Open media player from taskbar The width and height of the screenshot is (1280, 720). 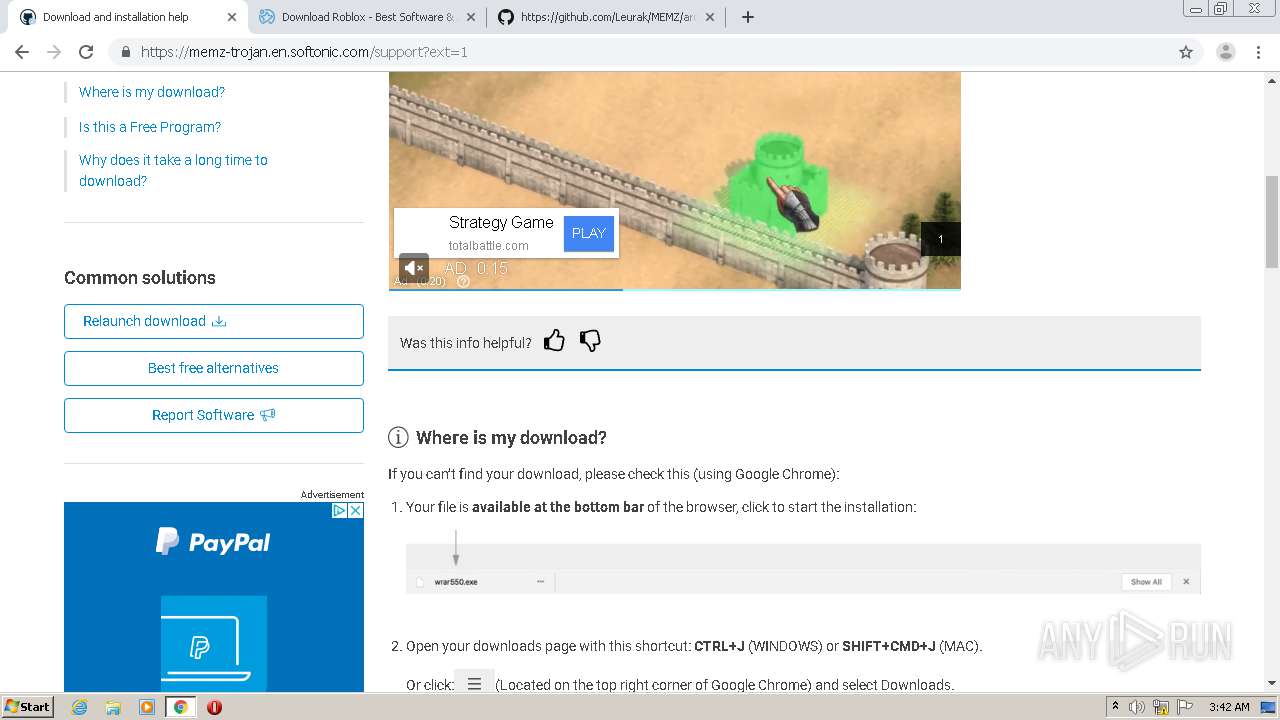tap(147, 707)
